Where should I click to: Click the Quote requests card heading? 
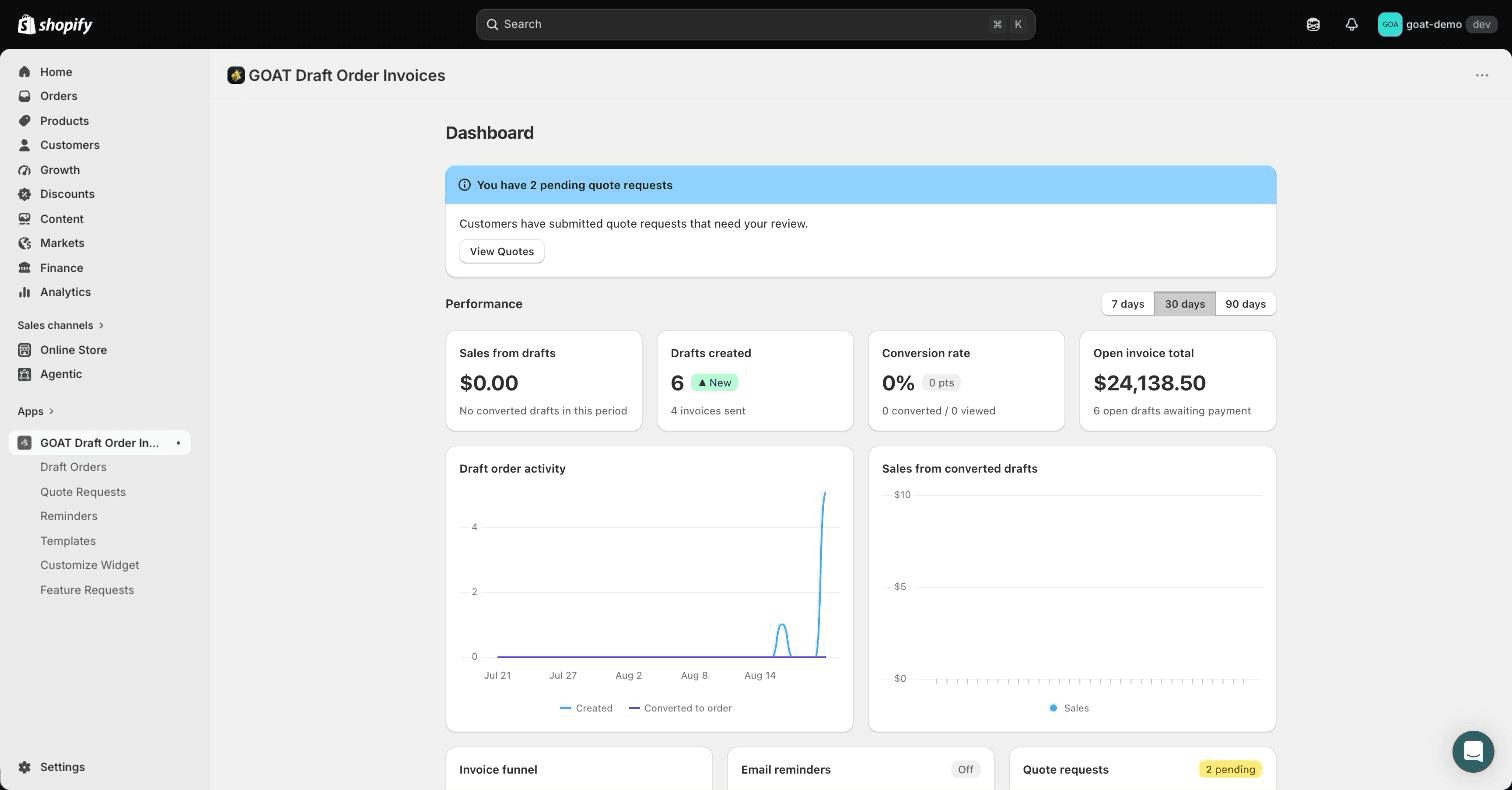point(1066,769)
